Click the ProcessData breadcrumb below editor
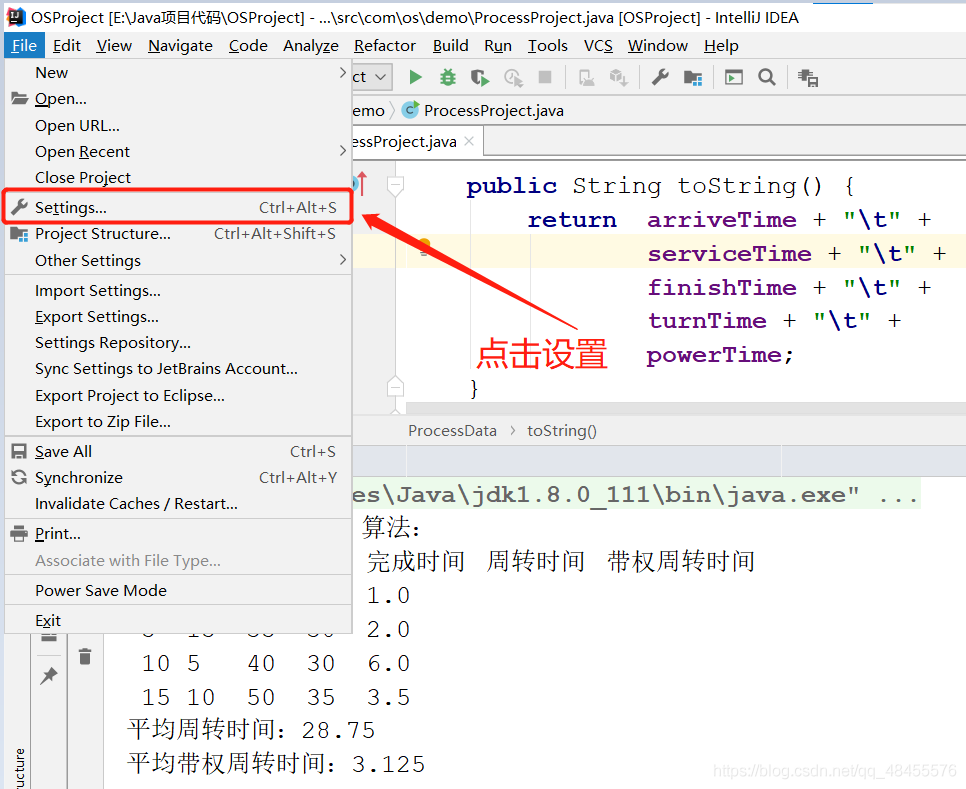The image size is (966, 789). coord(452,431)
